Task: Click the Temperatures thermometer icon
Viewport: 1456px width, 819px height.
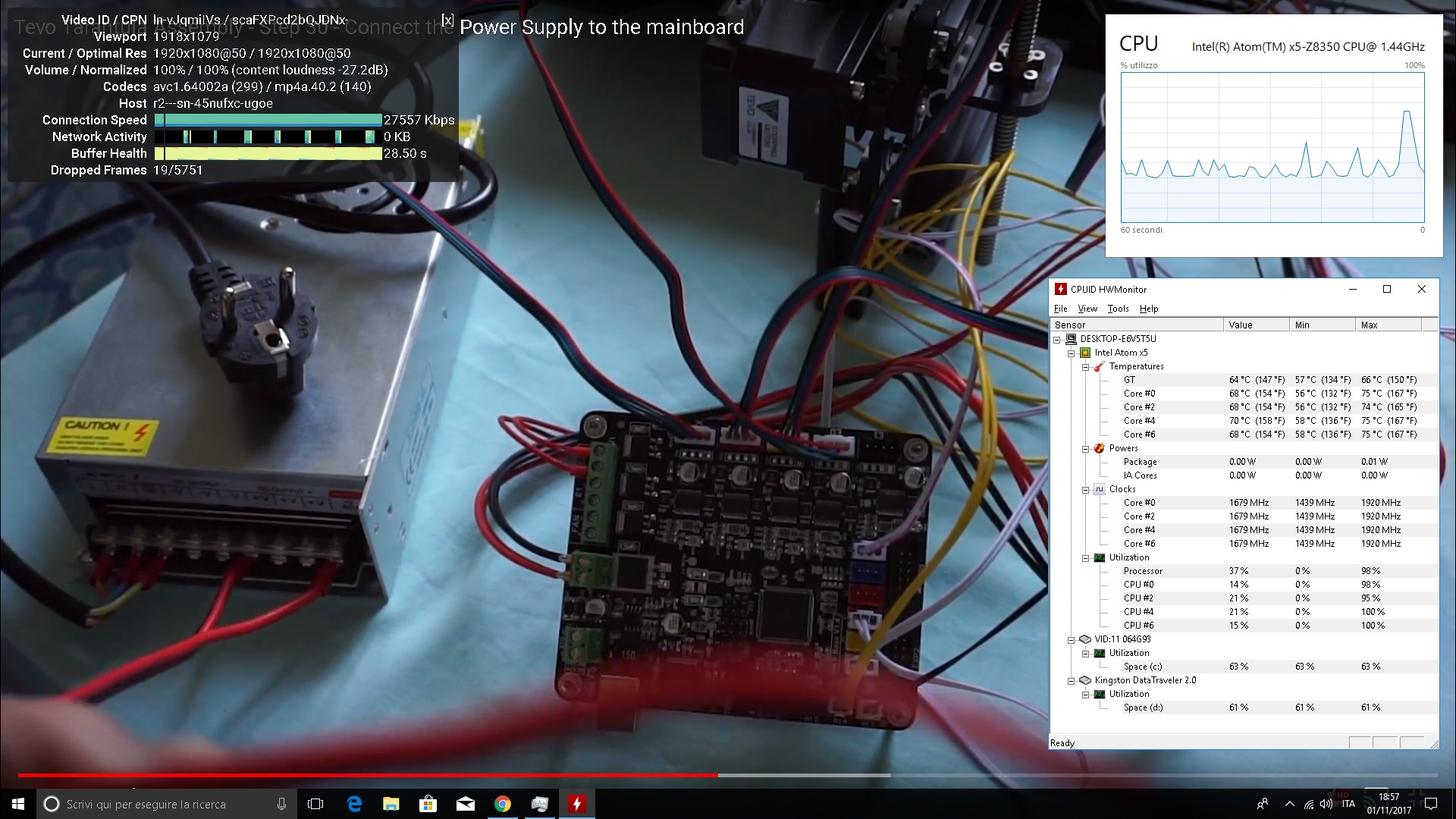Action: [x=1099, y=366]
